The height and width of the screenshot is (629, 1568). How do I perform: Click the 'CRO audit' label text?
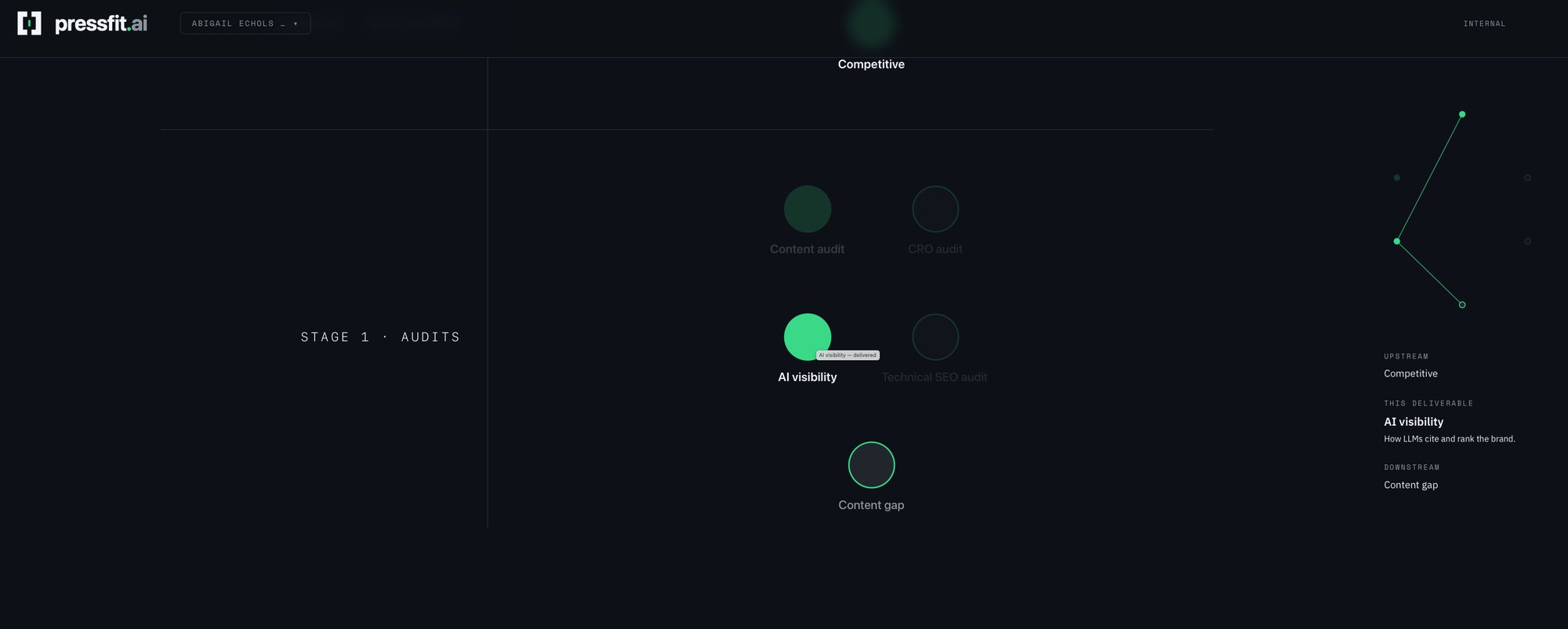[x=935, y=249]
